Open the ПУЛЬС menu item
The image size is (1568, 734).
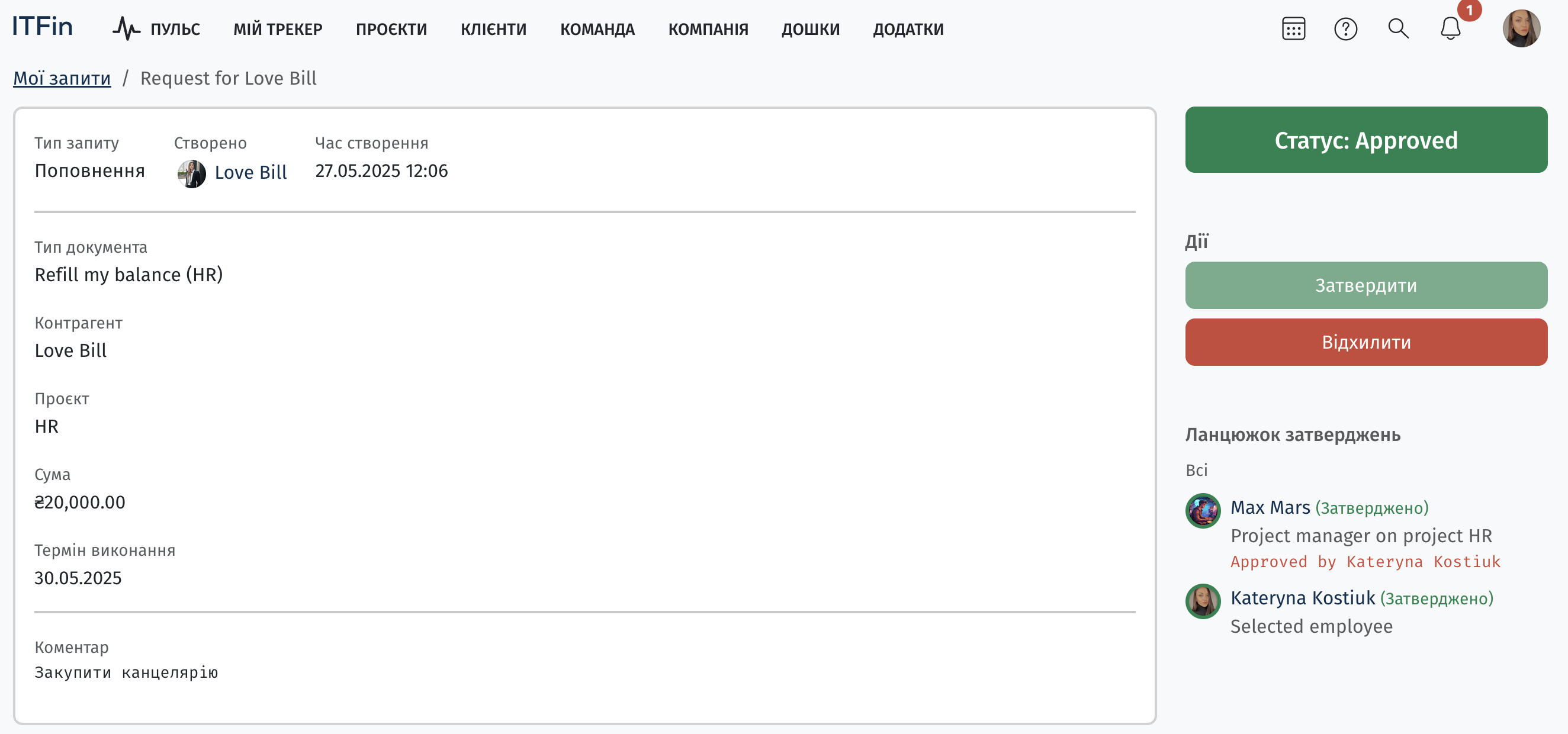pos(175,29)
